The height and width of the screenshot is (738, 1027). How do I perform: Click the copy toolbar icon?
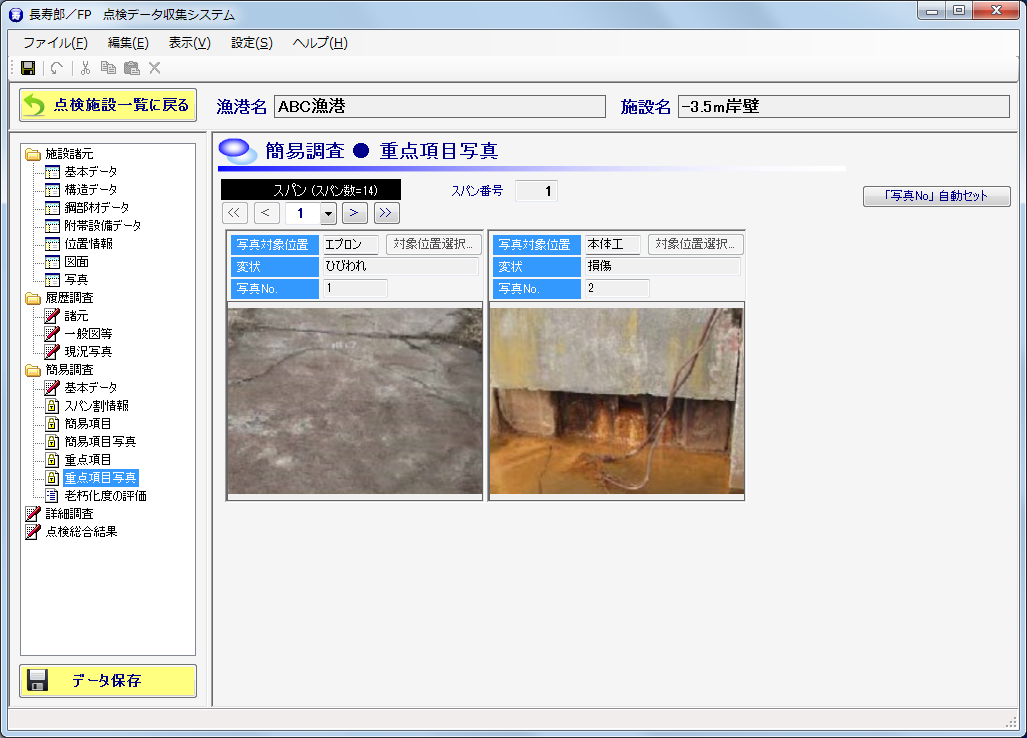[x=108, y=68]
